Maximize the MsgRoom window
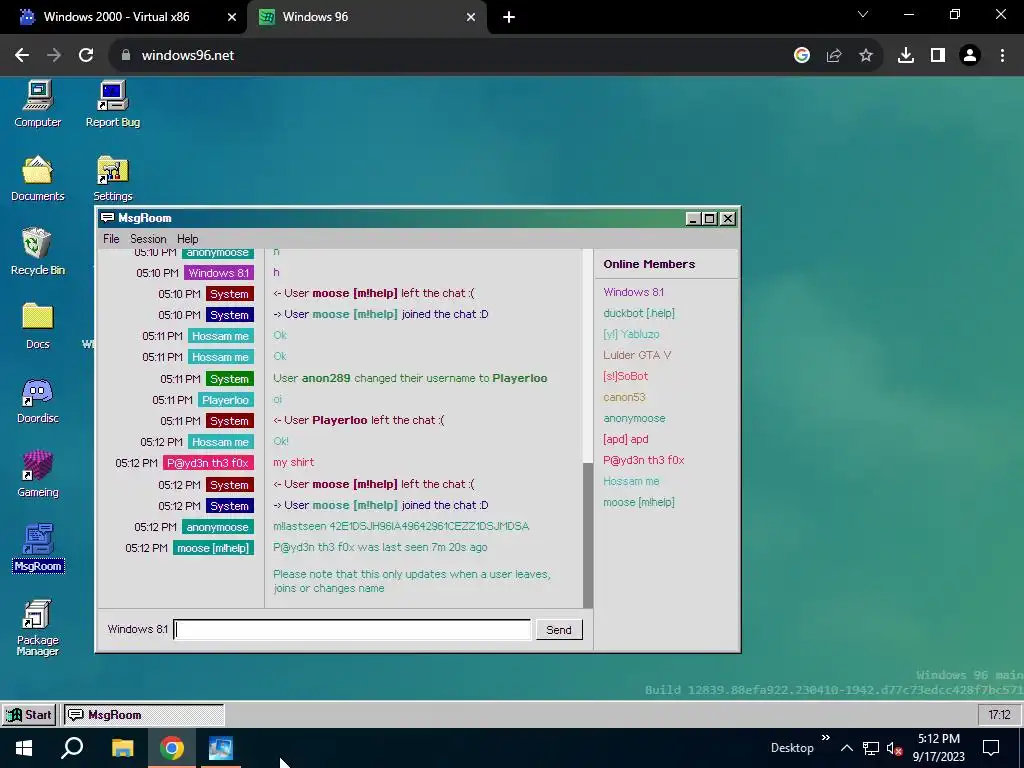 pyautogui.click(x=710, y=218)
